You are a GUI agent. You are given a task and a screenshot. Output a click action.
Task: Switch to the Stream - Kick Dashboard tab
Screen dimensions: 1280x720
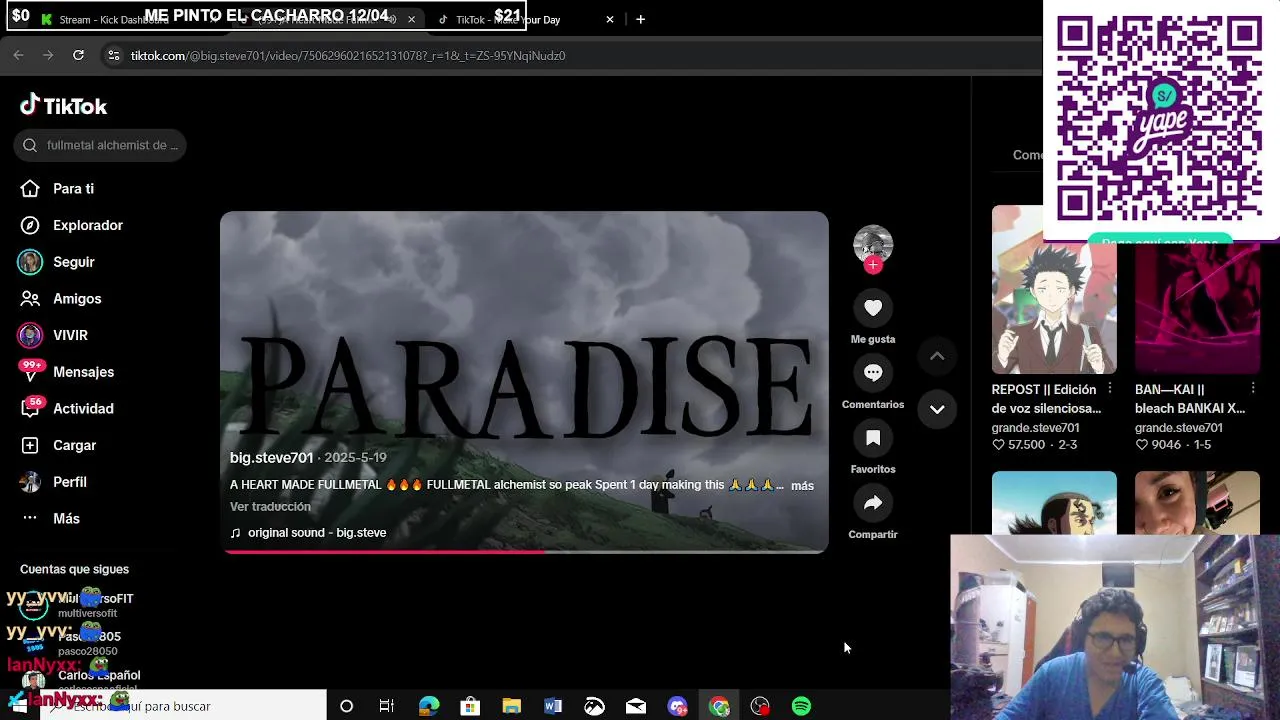click(x=112, y=20)
